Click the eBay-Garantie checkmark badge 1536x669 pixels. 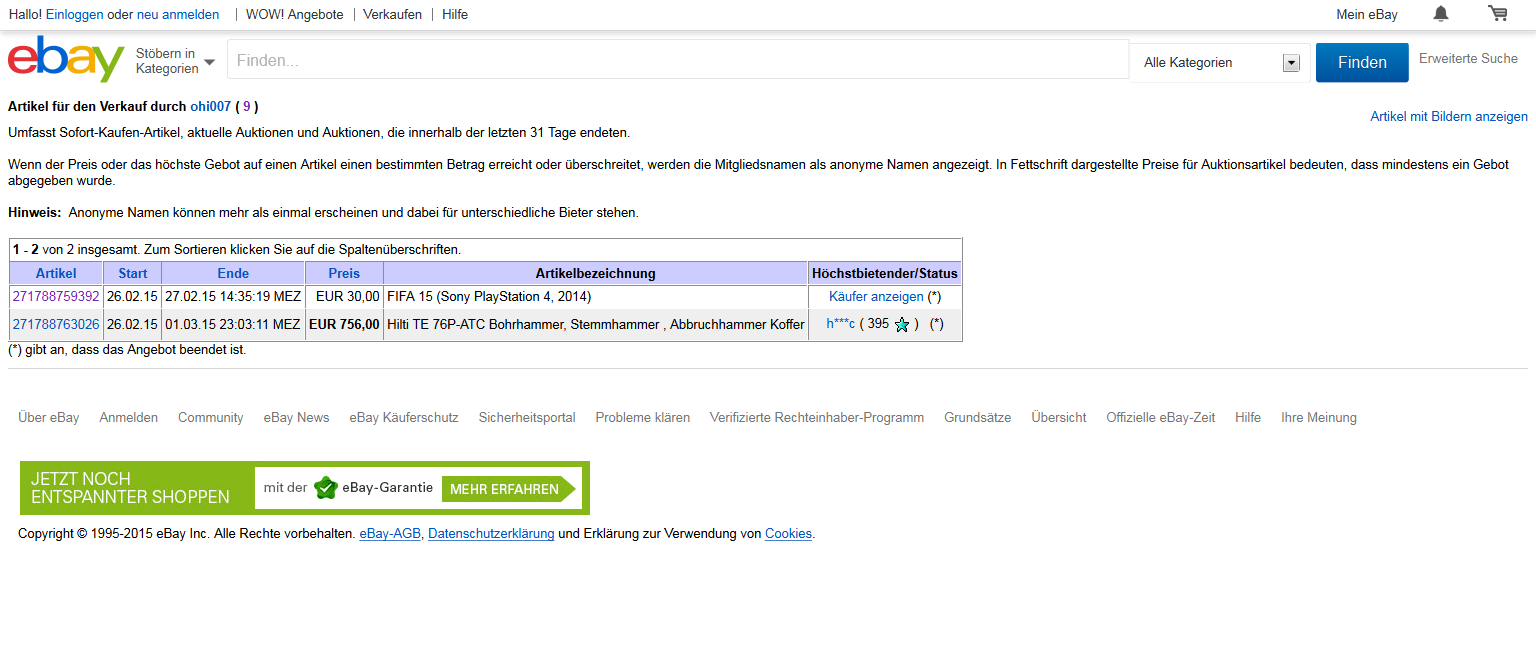click(325, 488)
